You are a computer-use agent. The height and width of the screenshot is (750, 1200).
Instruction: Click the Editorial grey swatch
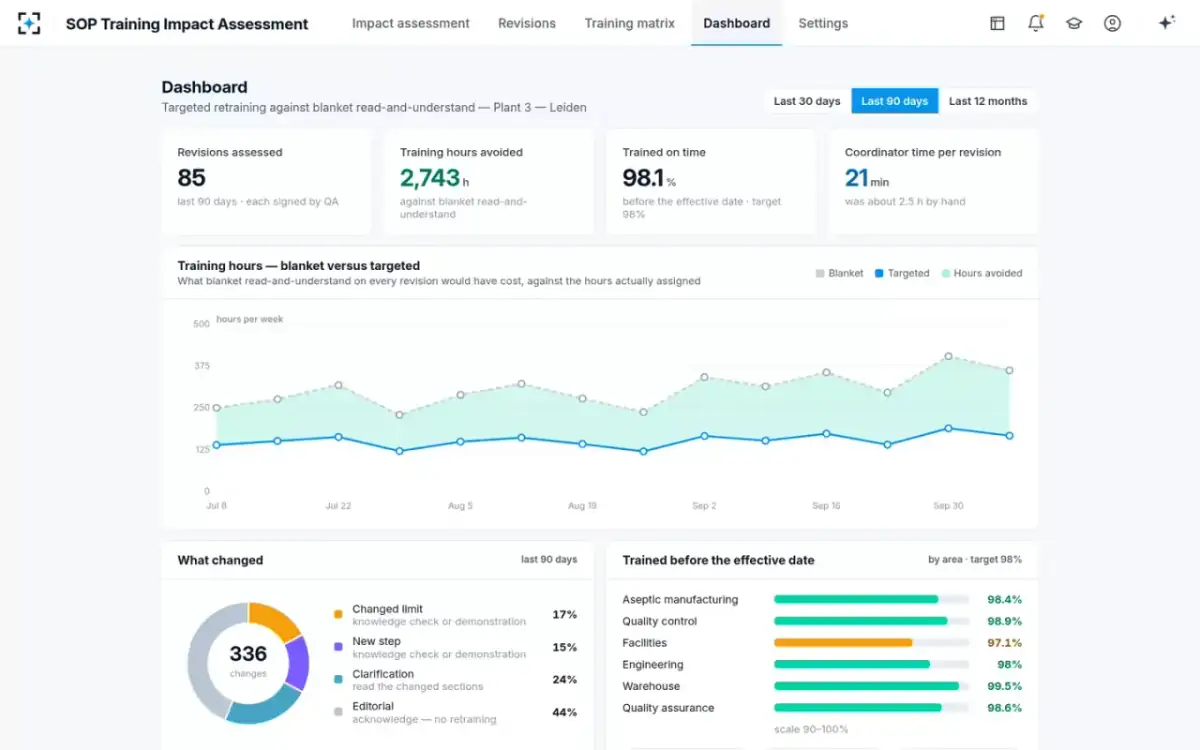(338, 712)
